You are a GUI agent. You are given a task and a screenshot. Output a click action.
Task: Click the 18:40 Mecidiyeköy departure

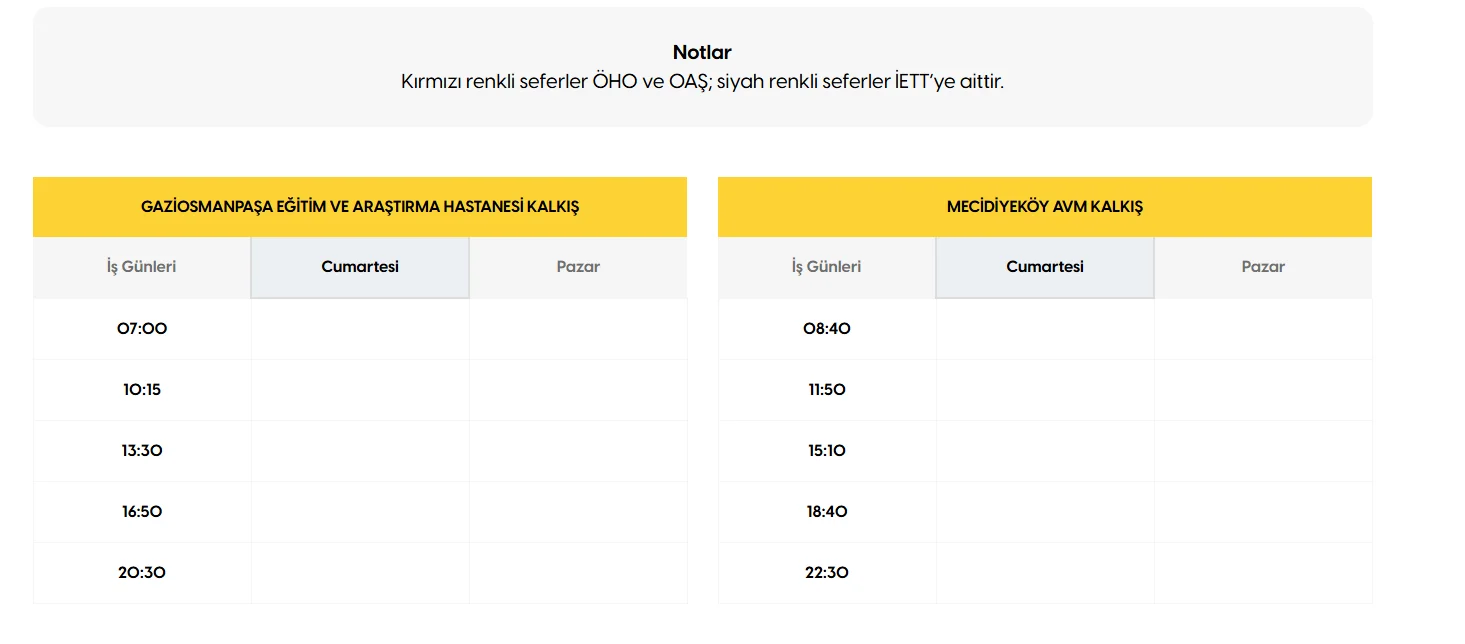click(826, 511)
